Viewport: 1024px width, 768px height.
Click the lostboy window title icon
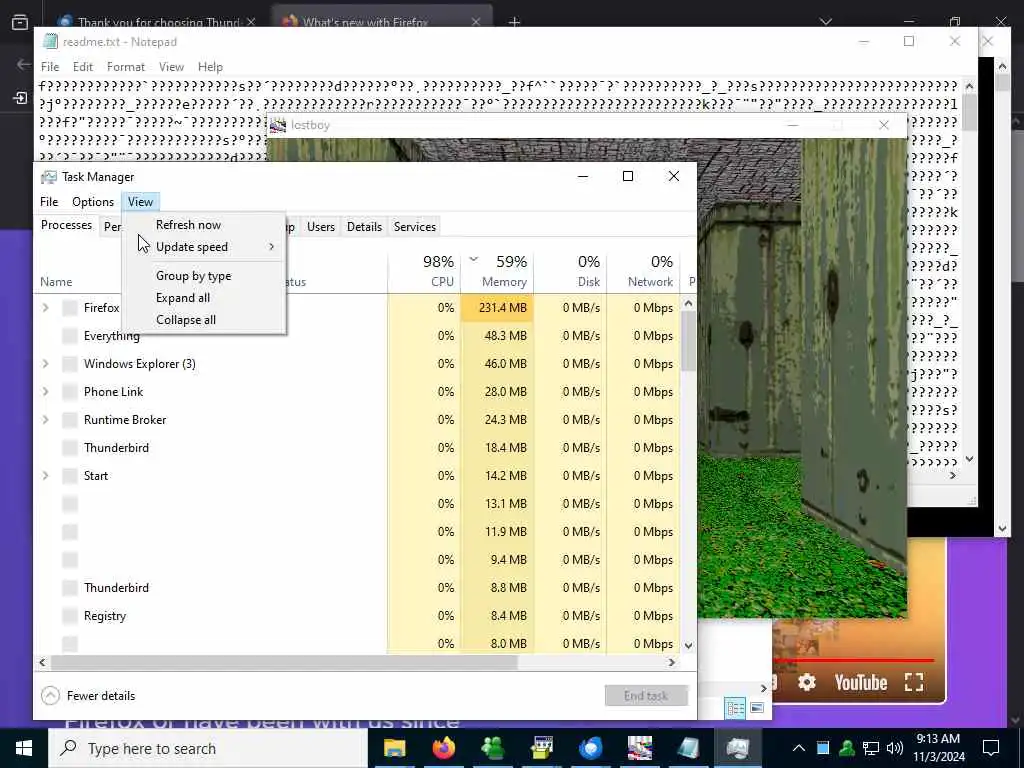click(278, 125)
